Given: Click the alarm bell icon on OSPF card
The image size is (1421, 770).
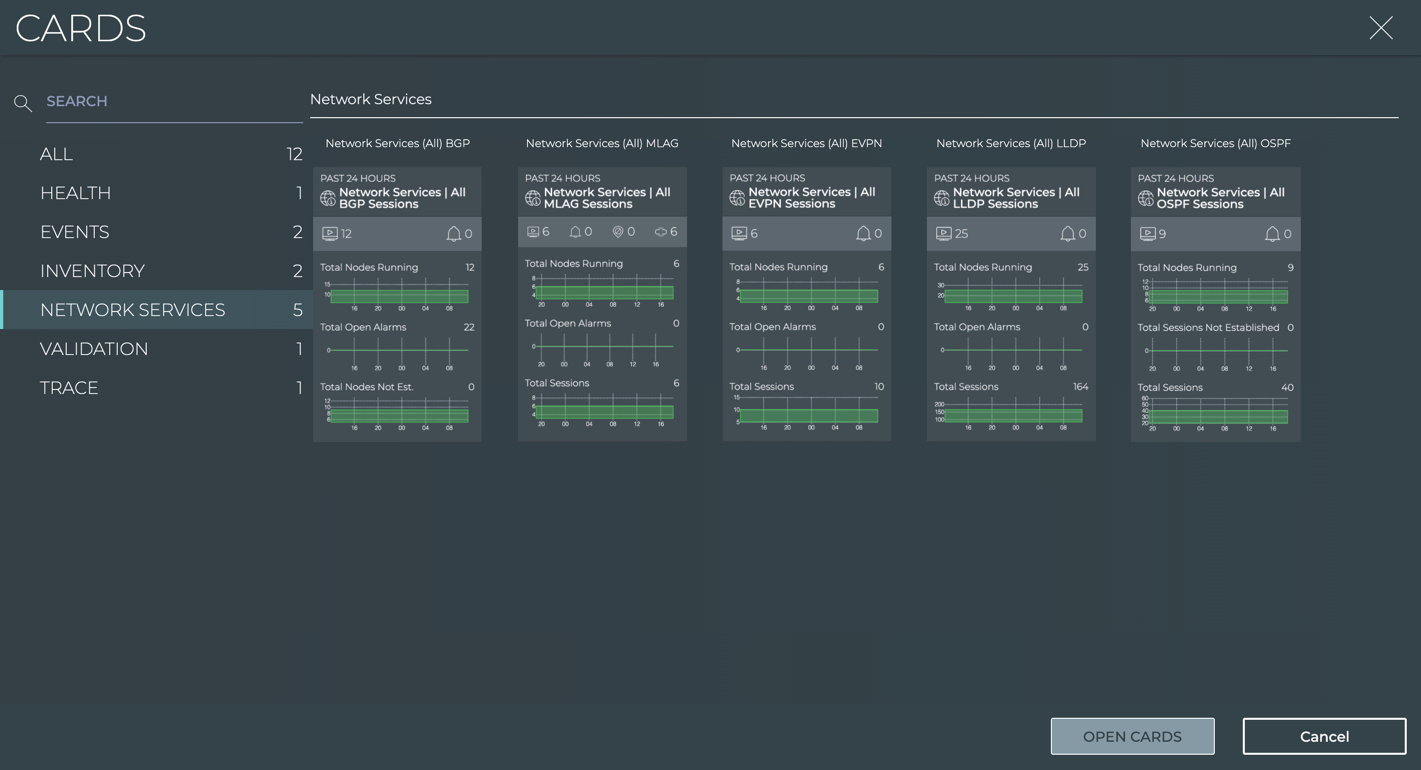Looking at the screenshot, I should (x=1272, y=234).
